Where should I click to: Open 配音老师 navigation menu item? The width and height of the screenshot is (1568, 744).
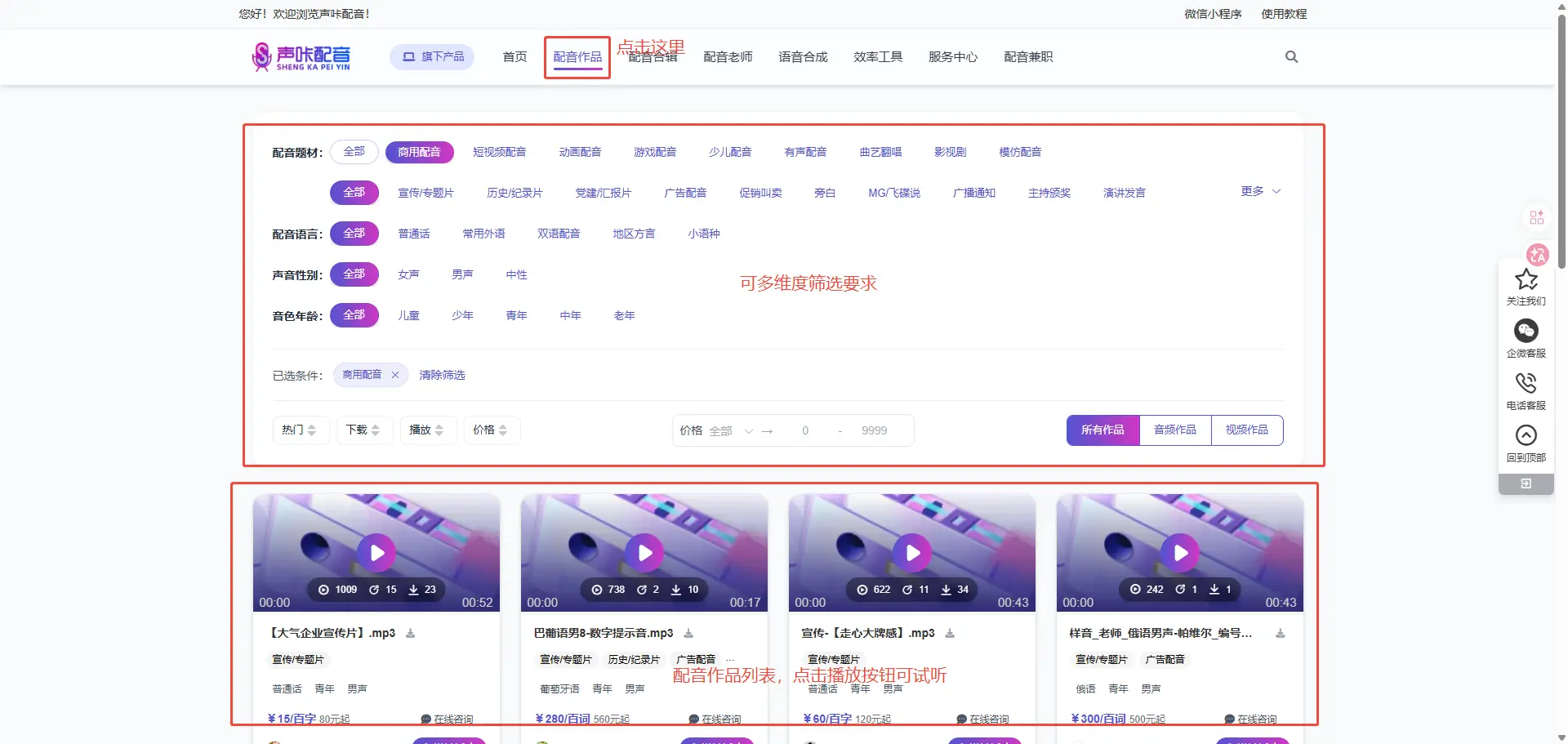pyautogui.click(x=728, y=57)
